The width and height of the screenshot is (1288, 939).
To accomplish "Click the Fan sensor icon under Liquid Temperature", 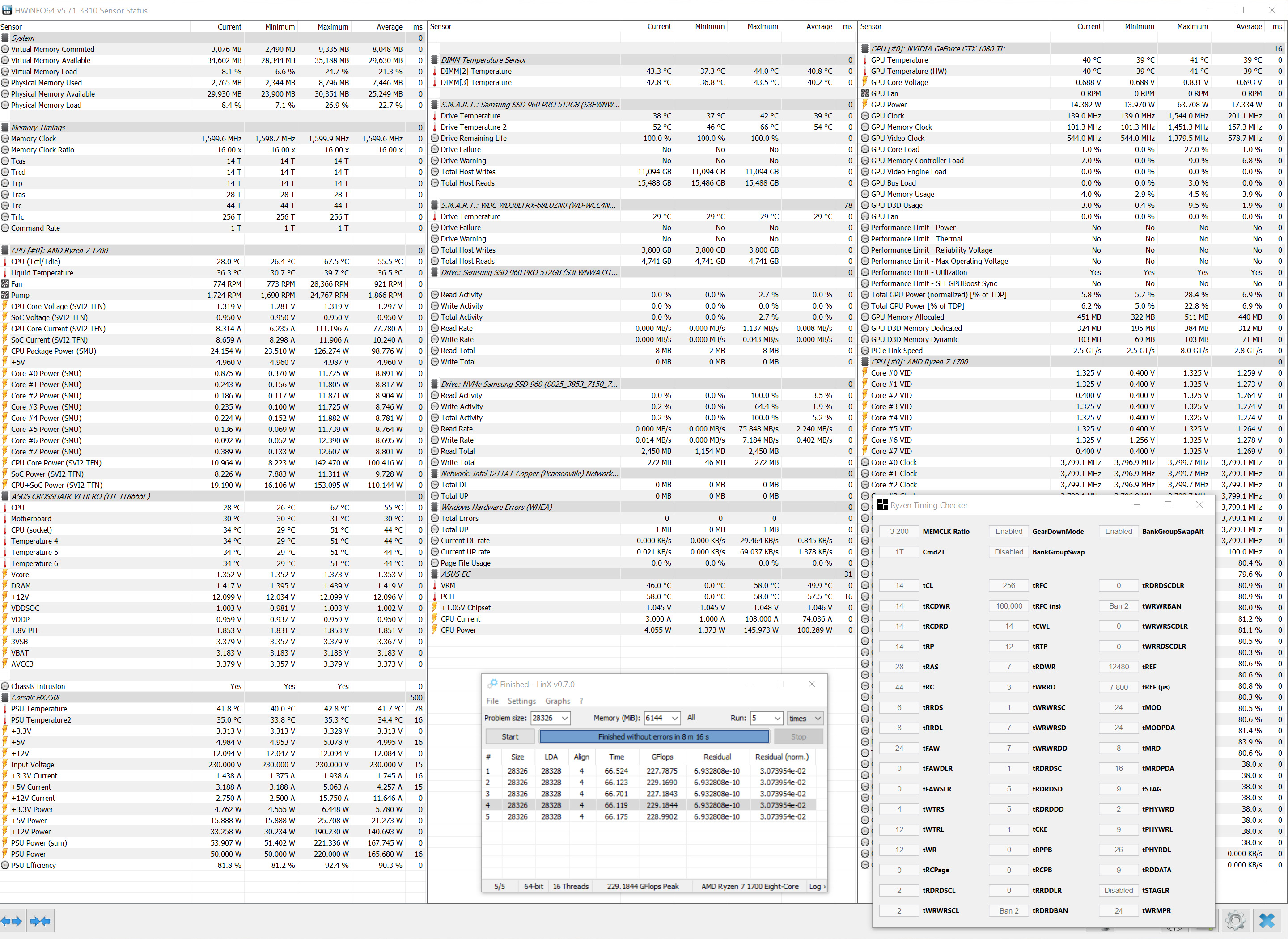I will tap(5, 283).
